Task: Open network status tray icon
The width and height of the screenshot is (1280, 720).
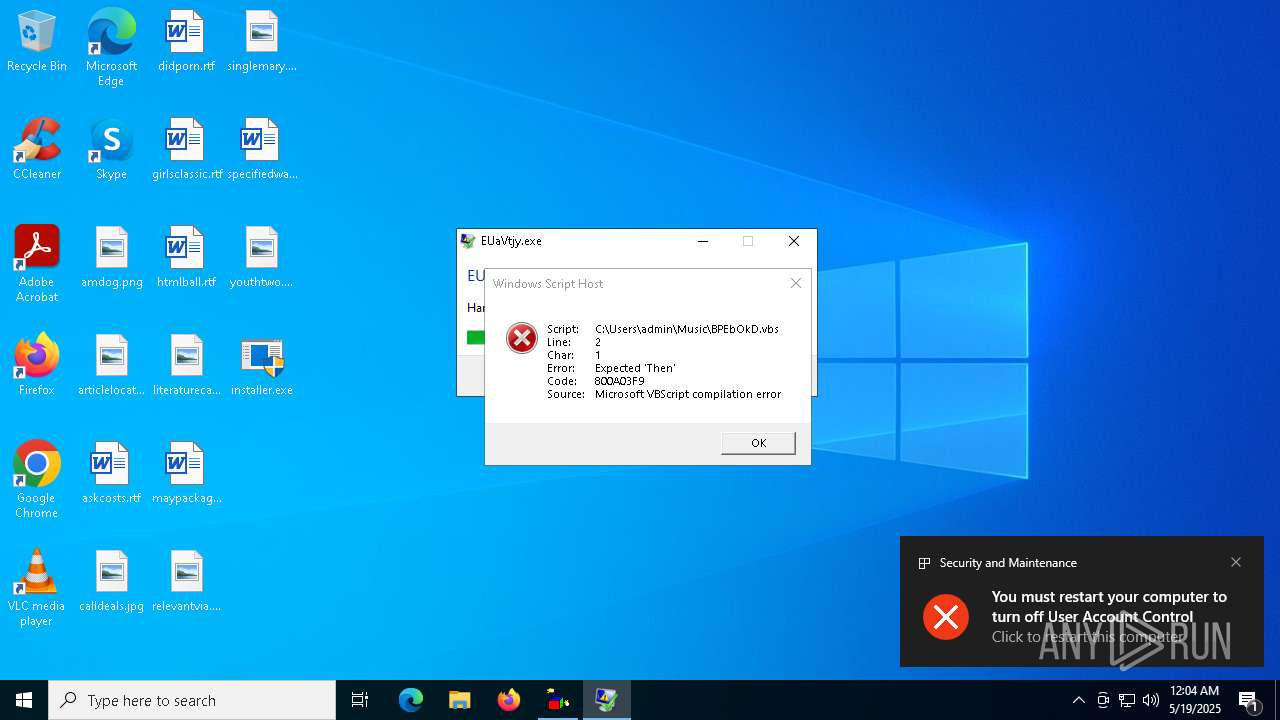Action: 1127,700
